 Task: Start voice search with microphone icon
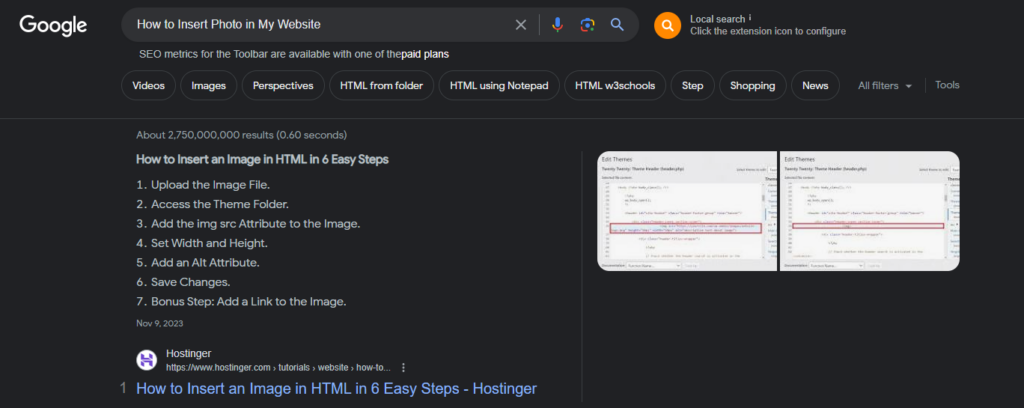click(557, 25)
